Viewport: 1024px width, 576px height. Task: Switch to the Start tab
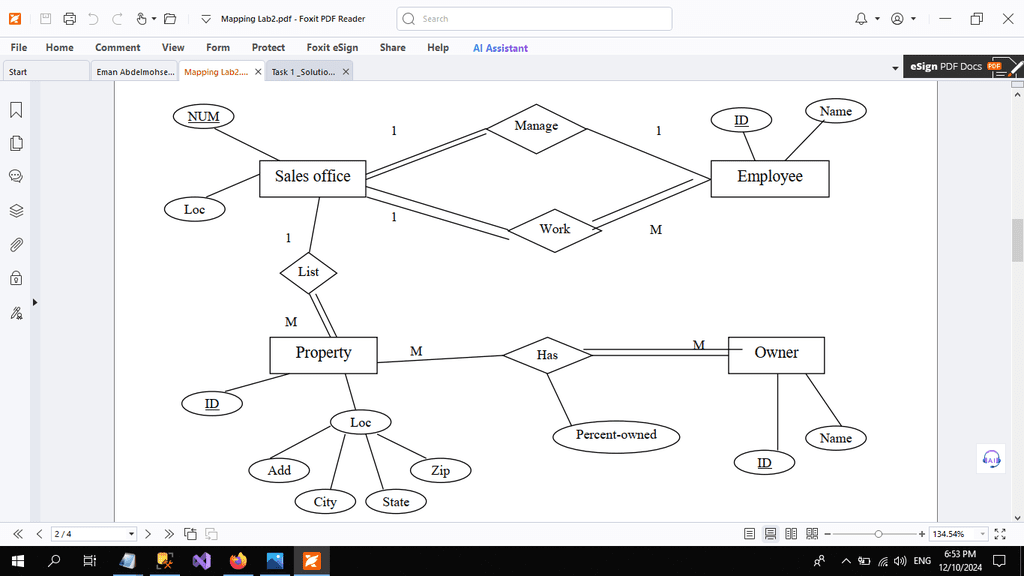tap(46, 72)
